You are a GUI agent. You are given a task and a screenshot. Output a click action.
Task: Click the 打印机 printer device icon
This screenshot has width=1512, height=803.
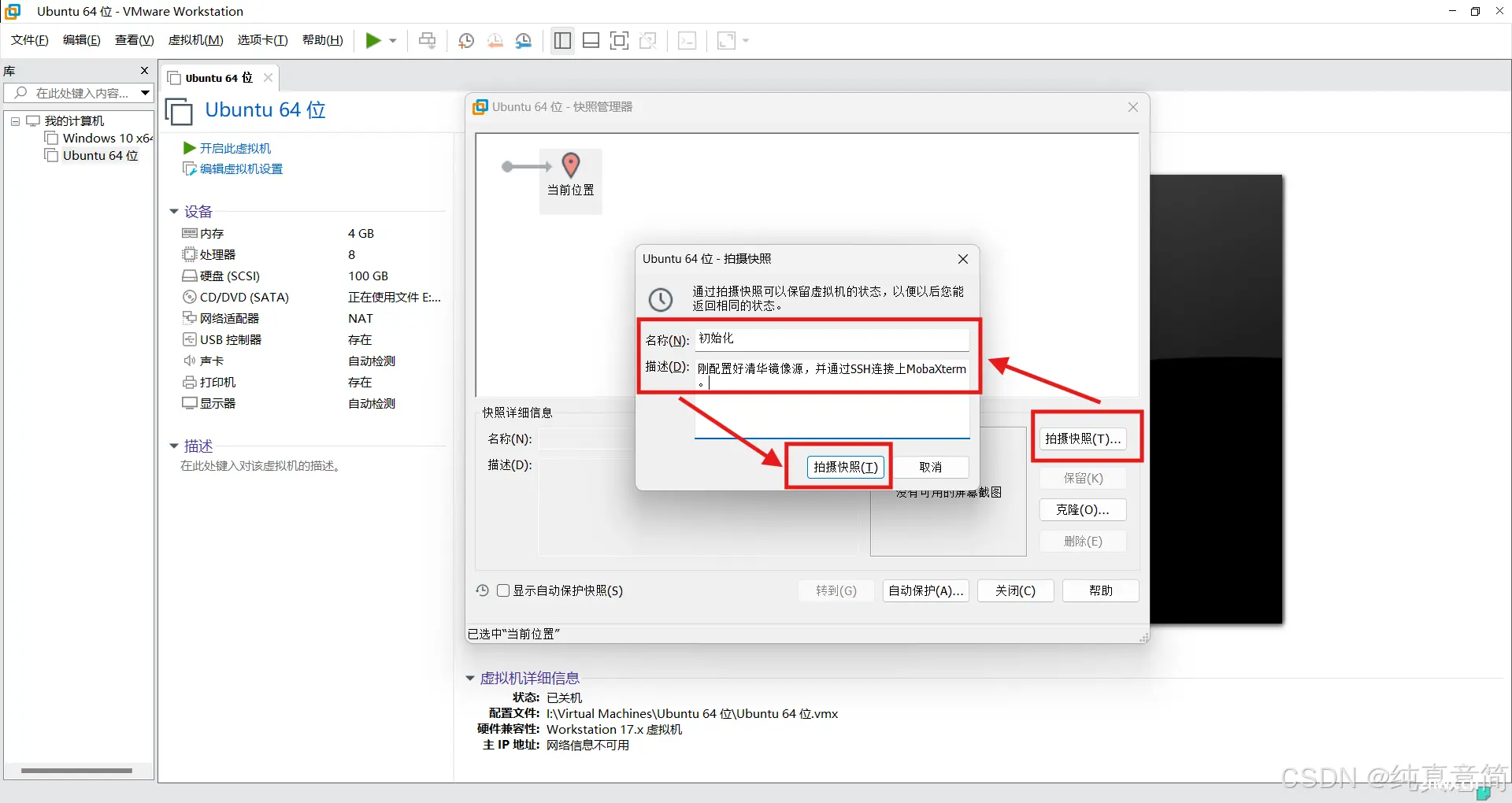(190, 382)
